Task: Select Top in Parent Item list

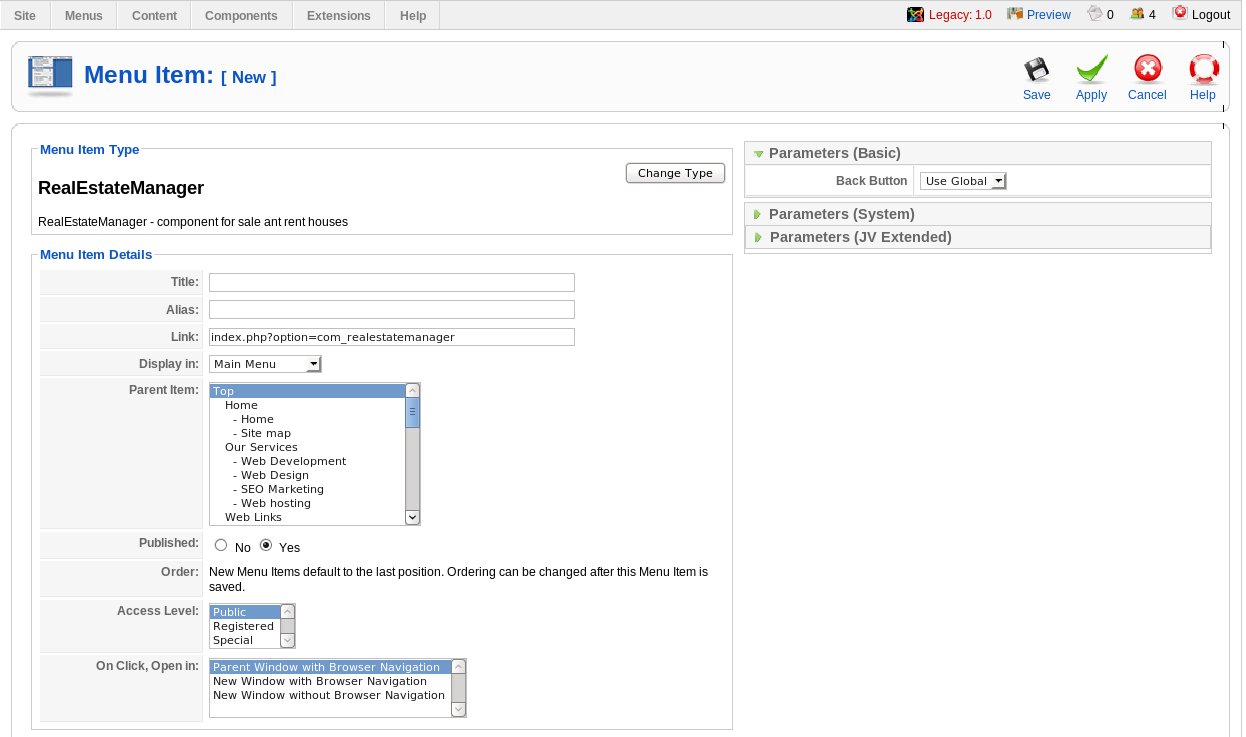Action: (x=307, y=391)
